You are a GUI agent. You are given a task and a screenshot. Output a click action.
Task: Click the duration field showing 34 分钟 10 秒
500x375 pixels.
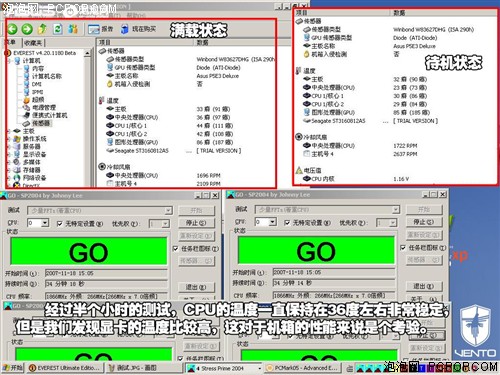(x=106, y=284)
